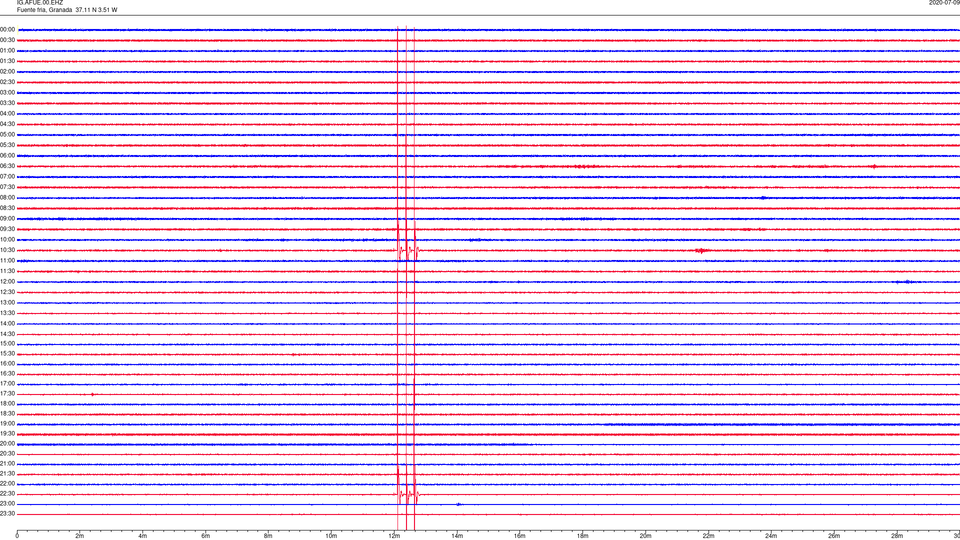Click the station code IG.AFUE.00.EHZ header
The height and width of the screenshot is (540, 960).
(x=40, y=3)
